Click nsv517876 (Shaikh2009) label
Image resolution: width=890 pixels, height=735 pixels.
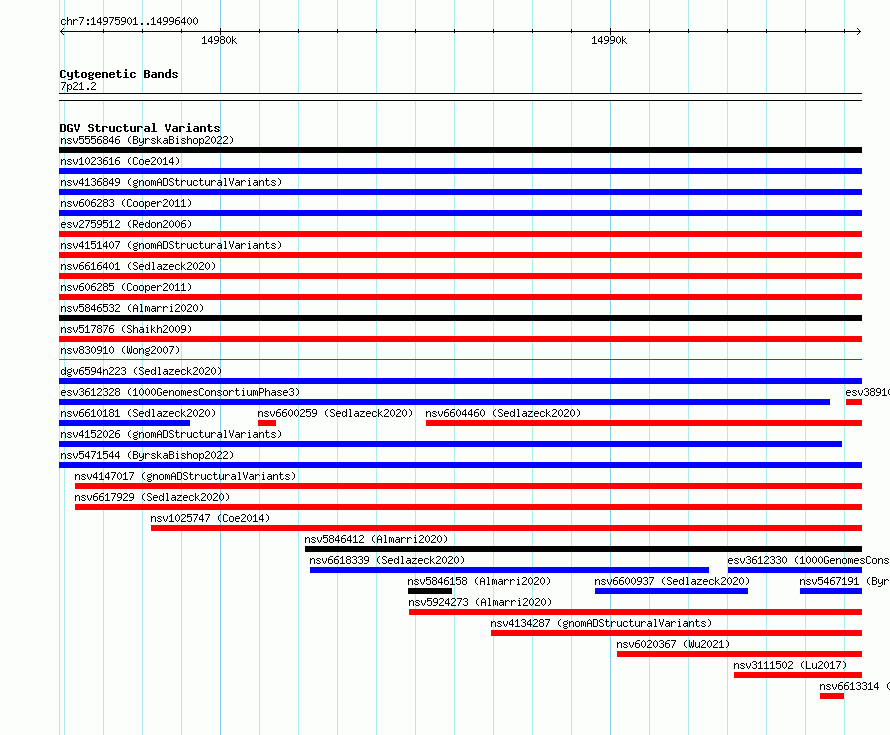pyautogui.click(x=126, y=329)
